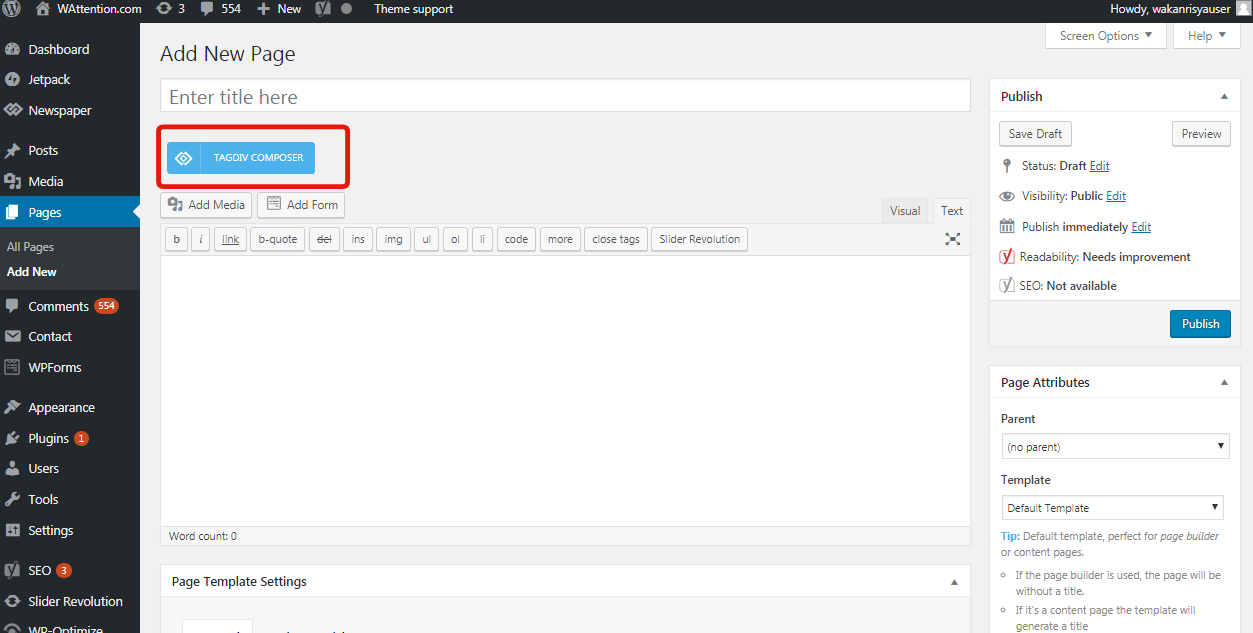1253x633 pixels.
Task: Click the blue Publish button
Action: click(x=1200, y=324)
